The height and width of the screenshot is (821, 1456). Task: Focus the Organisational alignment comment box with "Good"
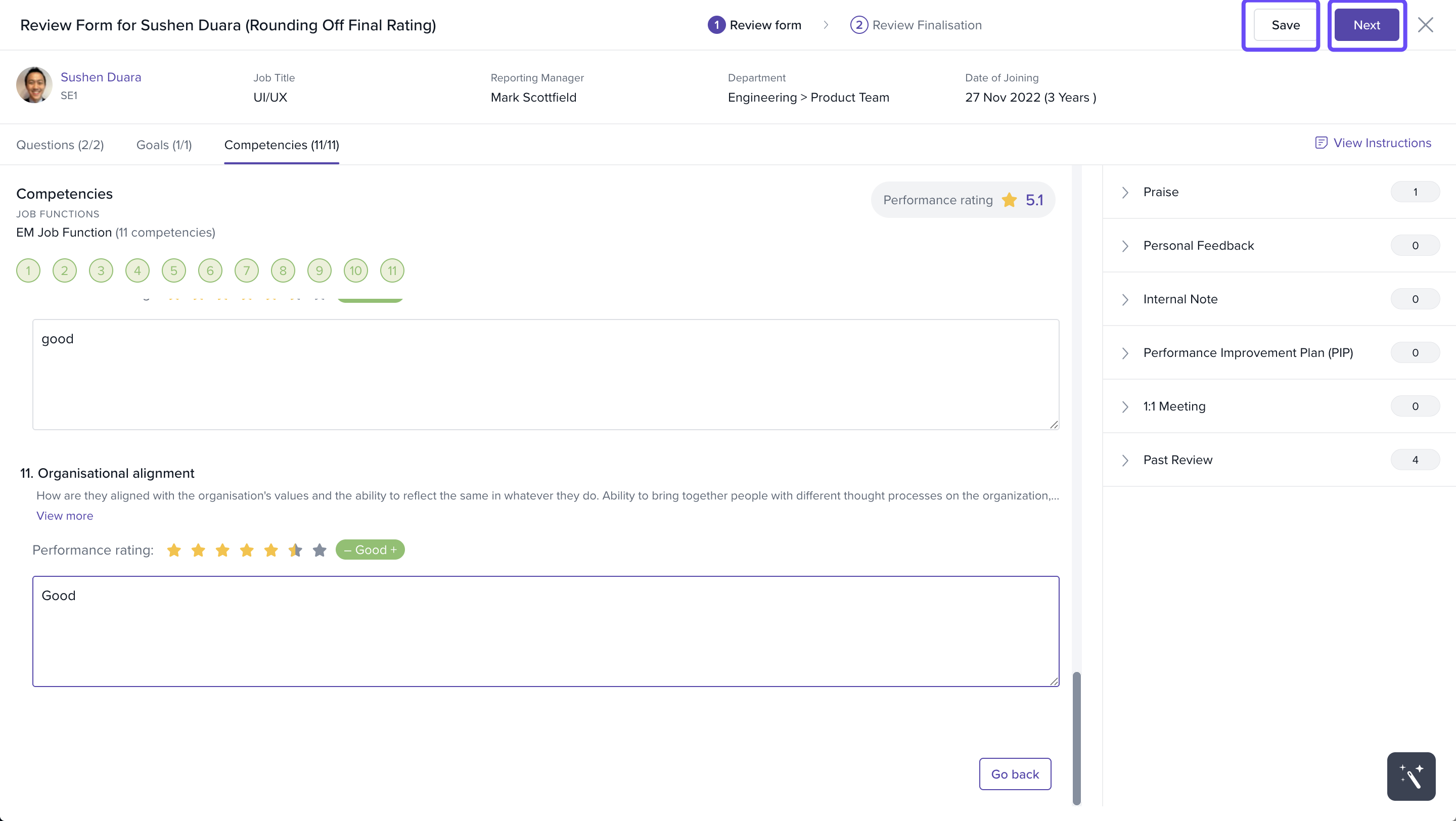[x=545, y=631]
